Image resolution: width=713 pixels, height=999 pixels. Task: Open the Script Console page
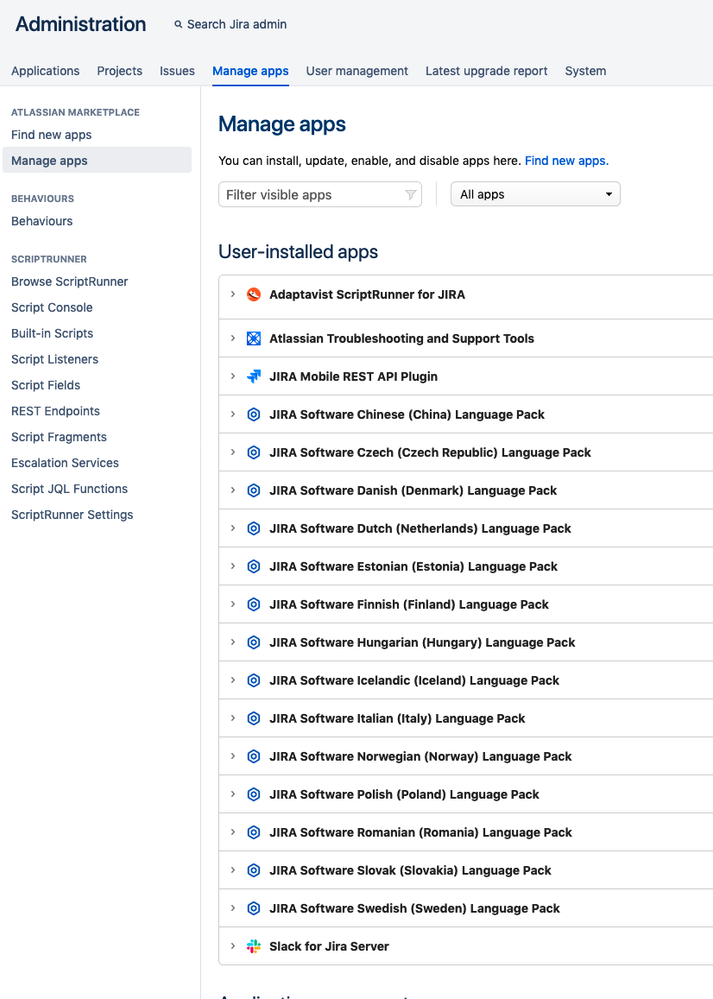pyautogui.click(x=52, y=308)
